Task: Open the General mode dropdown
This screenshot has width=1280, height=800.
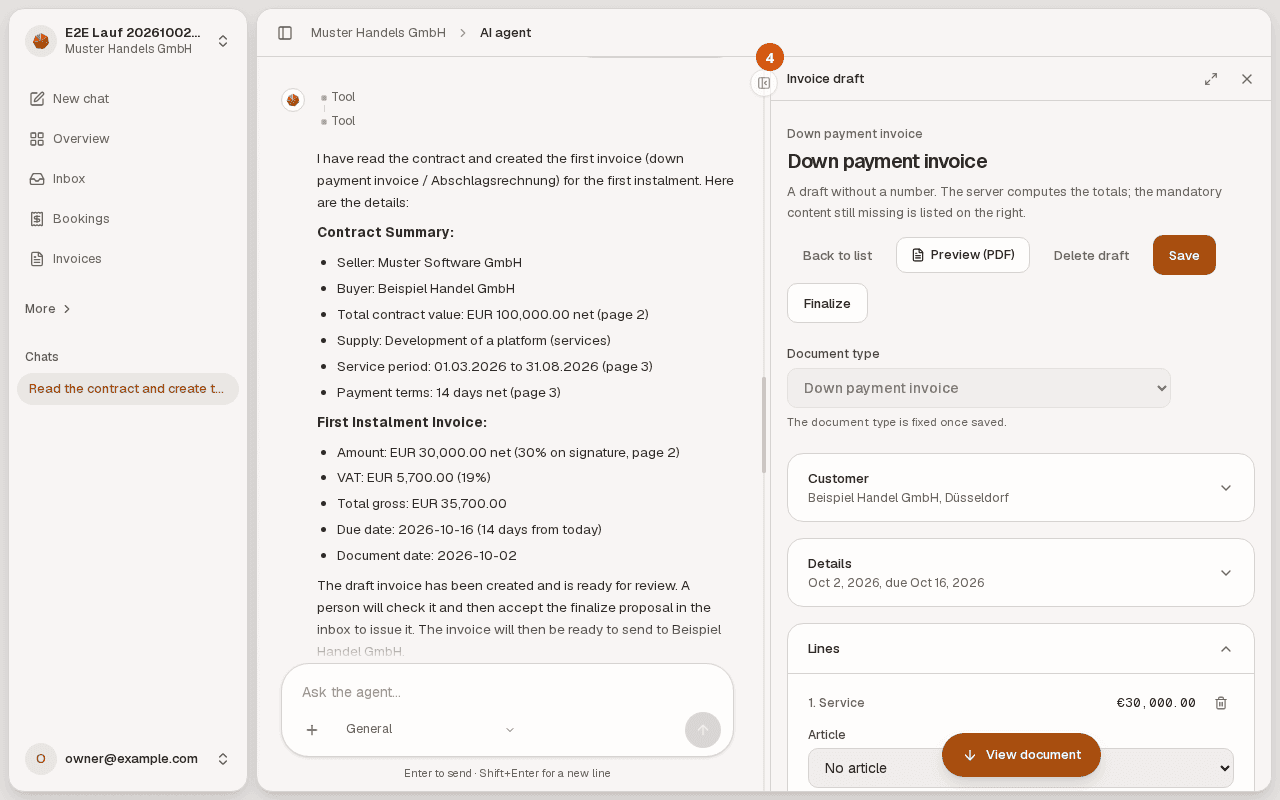Action: (431, 730)
